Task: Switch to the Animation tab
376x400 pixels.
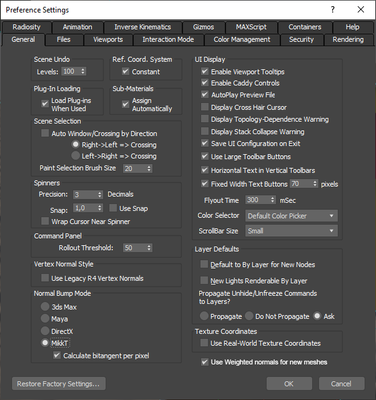Action: (77, 27)
